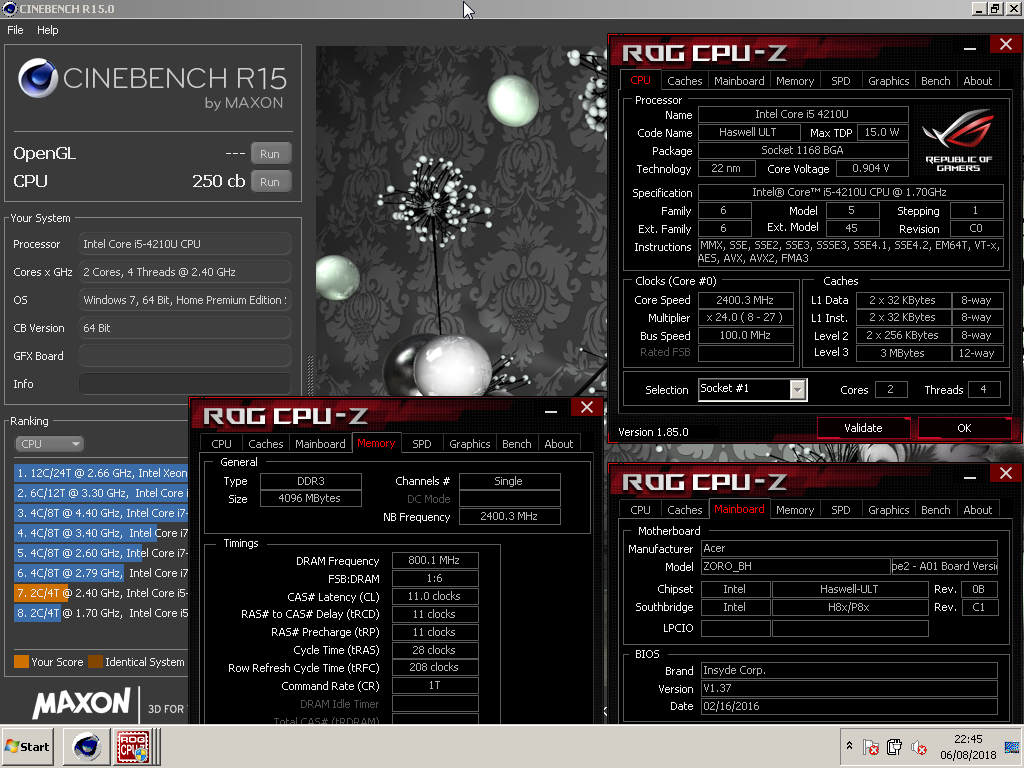Open Graphics tab in the Mainboard CPU-Z window
Image resolution: width=1024 pixels, height=768 pixels.
[888, 510]
